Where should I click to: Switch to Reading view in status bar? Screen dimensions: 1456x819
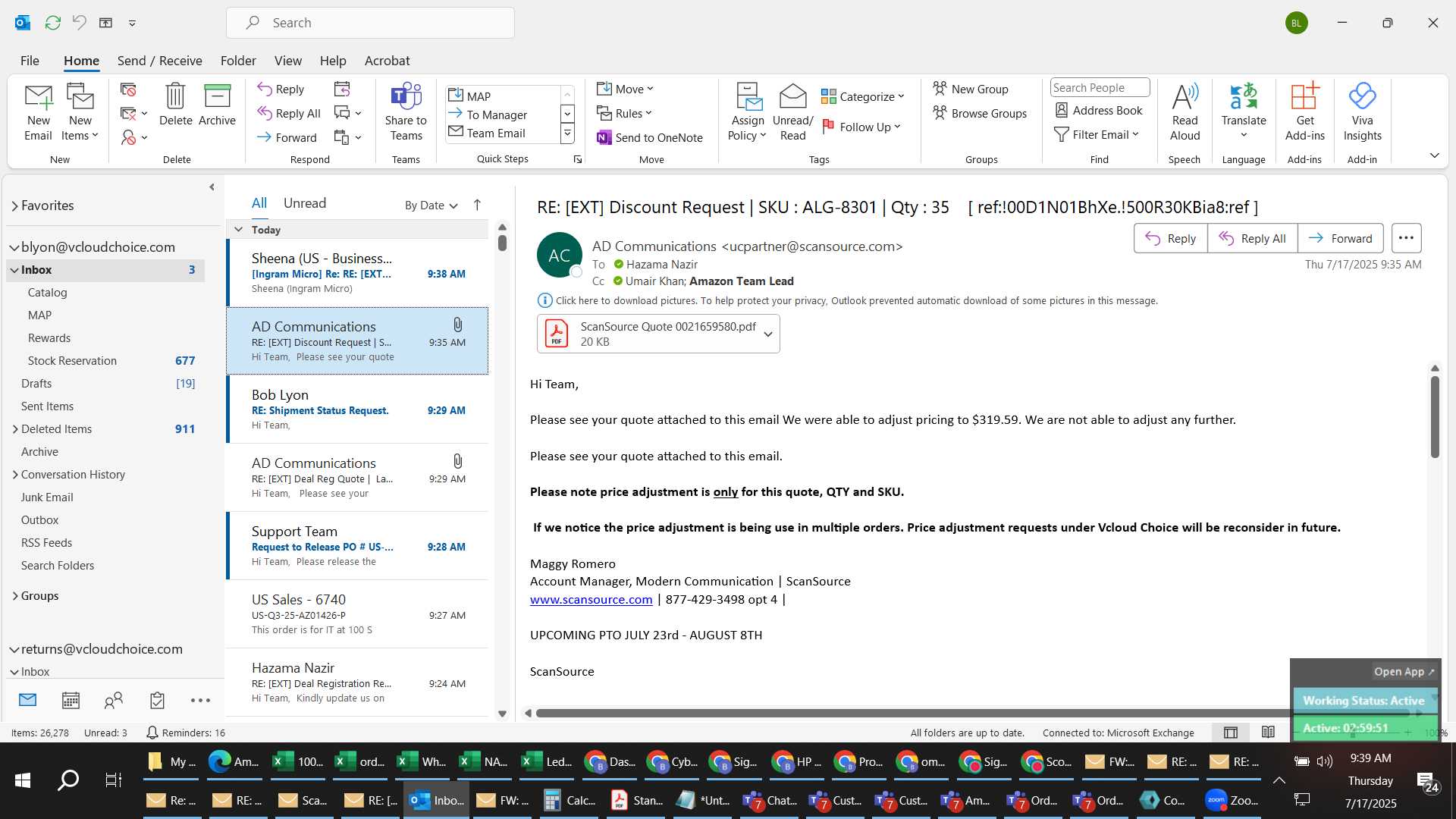pos(1268,733)
